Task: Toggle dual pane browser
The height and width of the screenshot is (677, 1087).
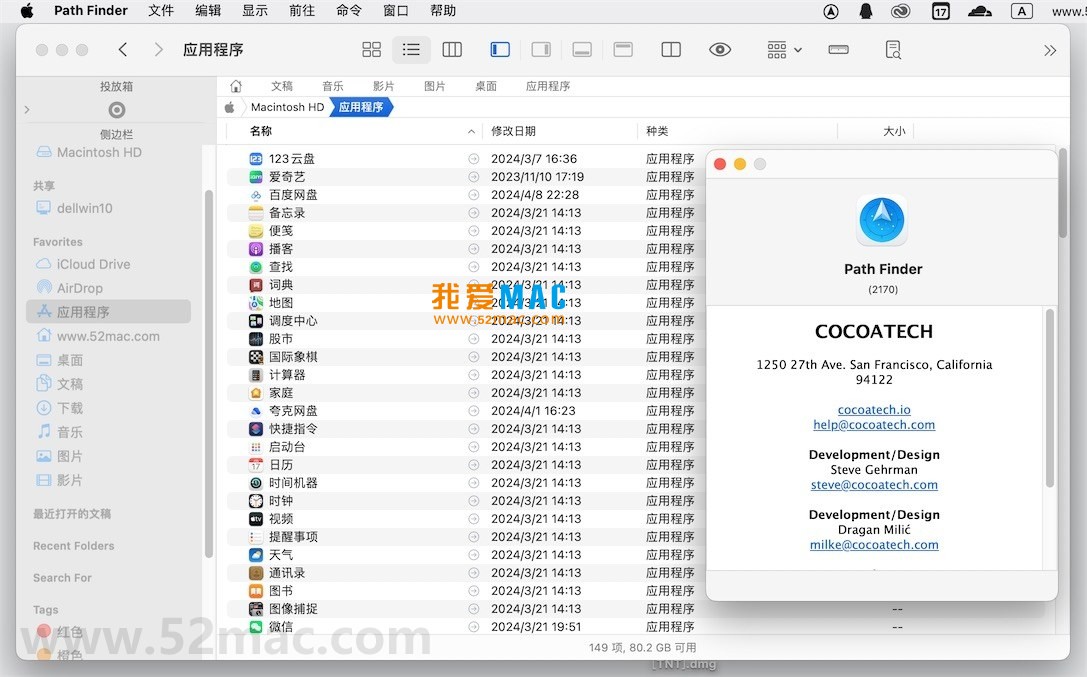Action: (671, 49)
